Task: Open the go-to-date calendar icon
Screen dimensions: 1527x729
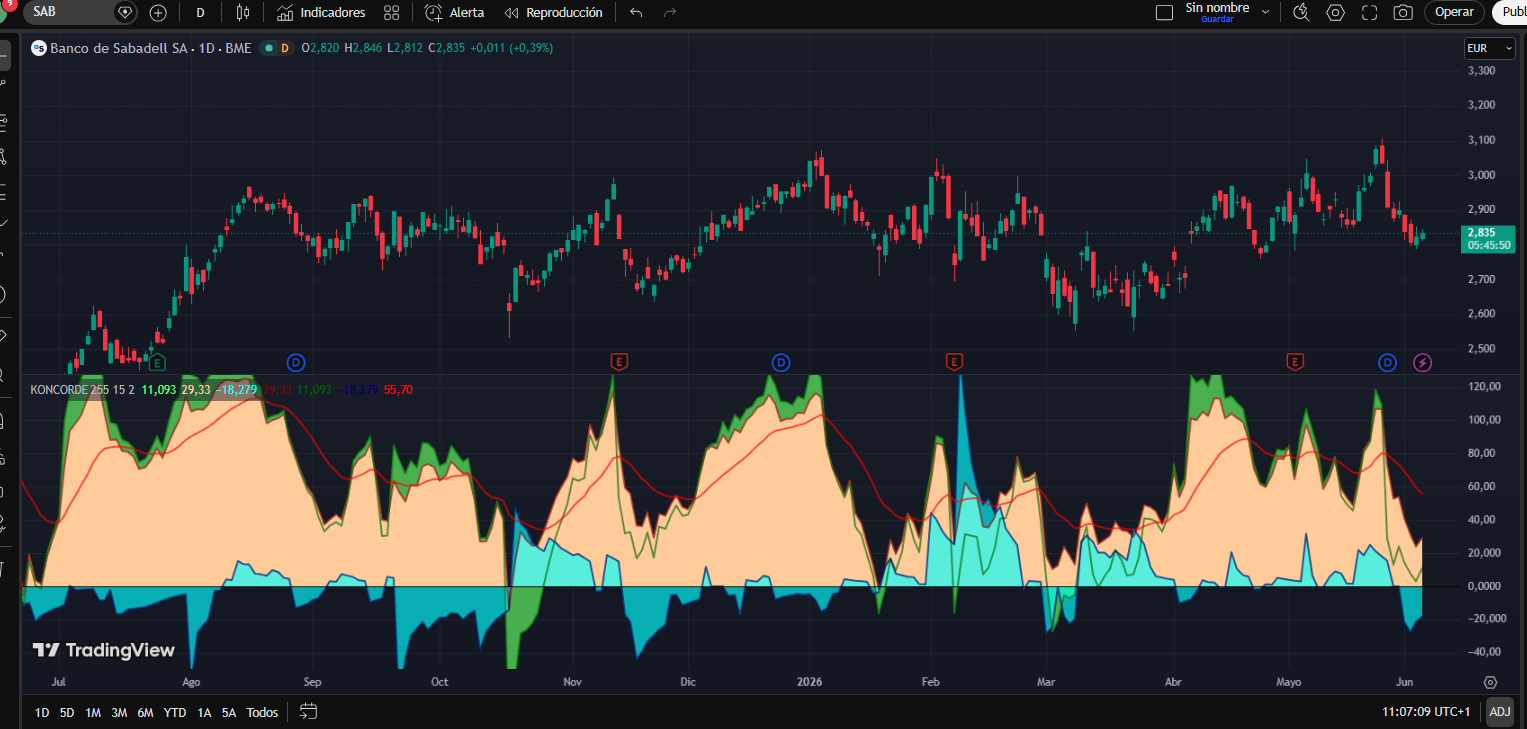Action: [x=308, y=712]
